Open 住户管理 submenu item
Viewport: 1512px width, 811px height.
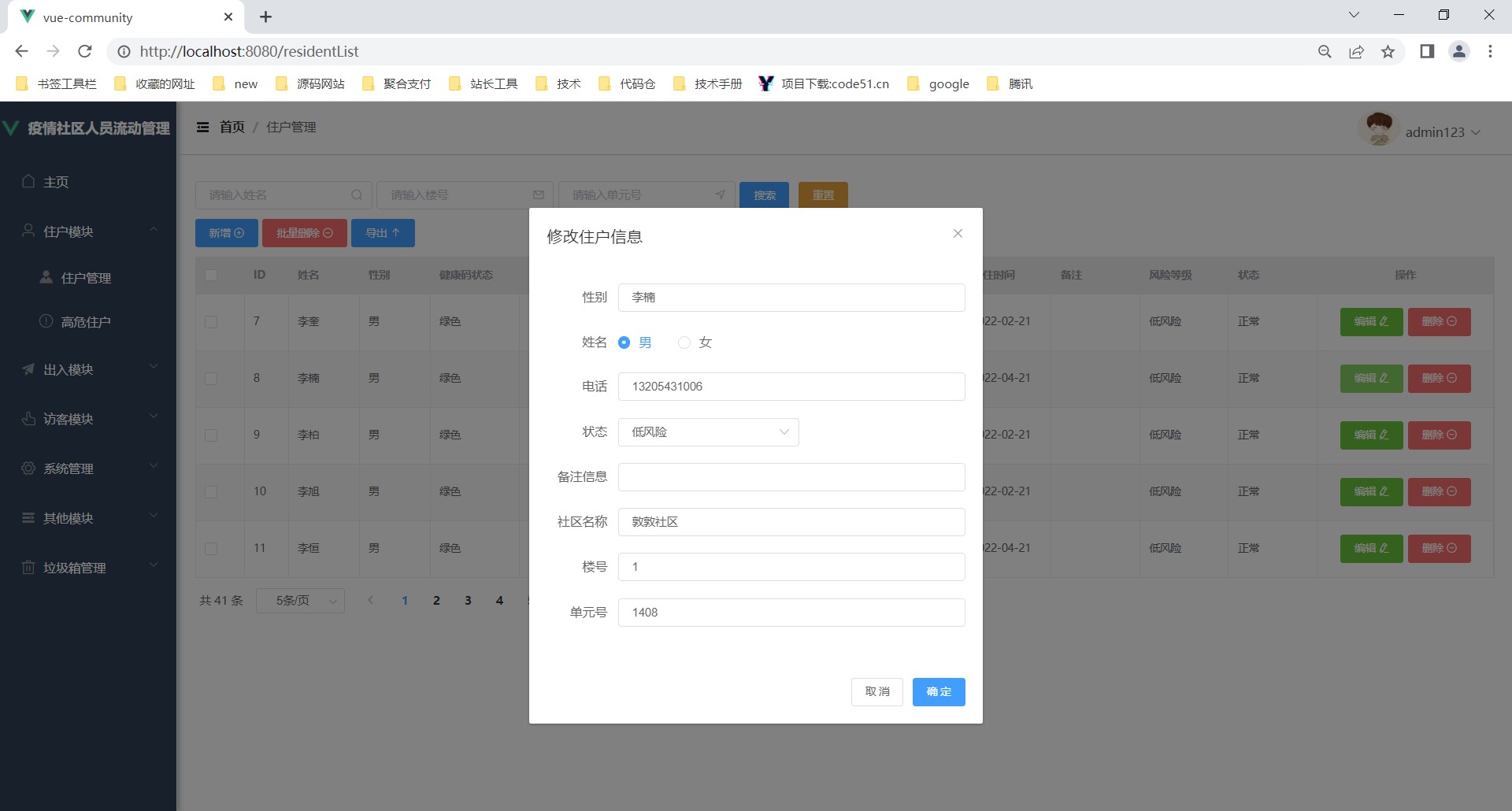tap(88, 278)
